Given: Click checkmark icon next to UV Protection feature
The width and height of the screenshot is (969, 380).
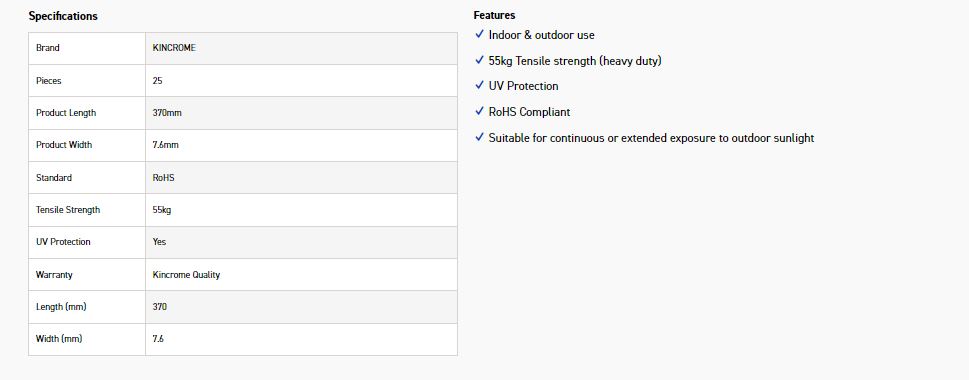Looking at the screenshot, I should [x=479, y=86].
